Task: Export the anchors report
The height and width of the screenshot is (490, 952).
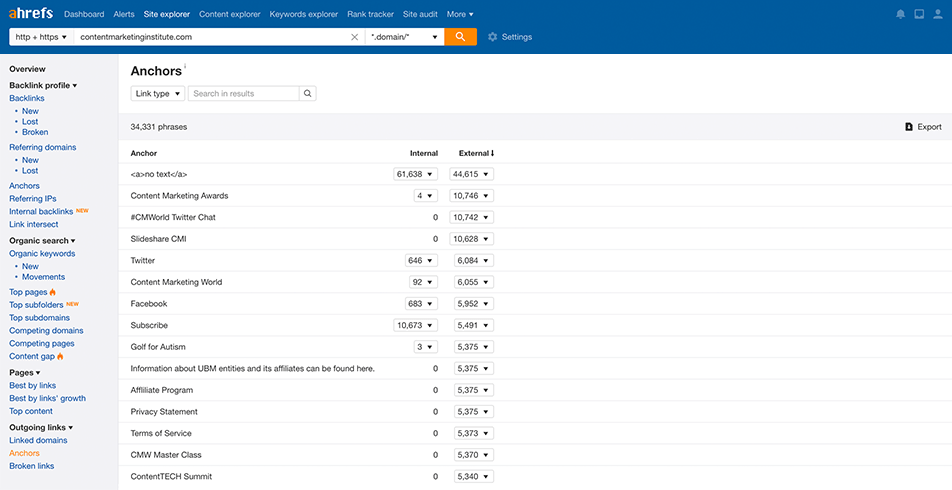Action: [x=923, y=127]
